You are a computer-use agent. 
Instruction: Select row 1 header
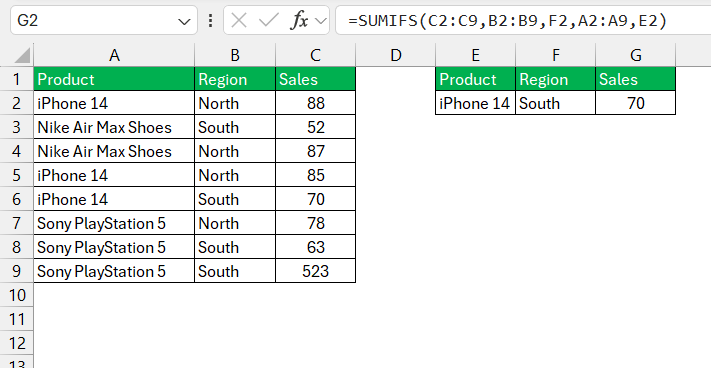[x=17, y=79]
